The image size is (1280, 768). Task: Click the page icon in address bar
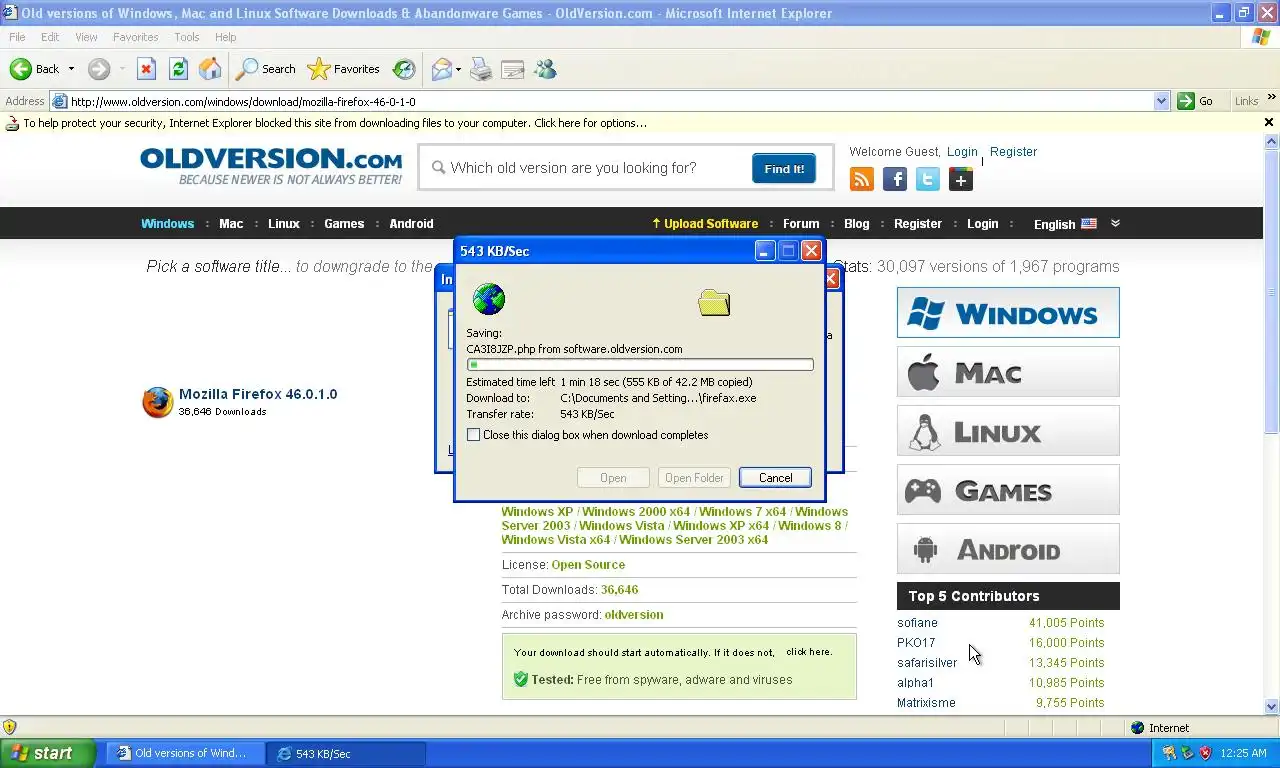pyautogui.click(x=60, y=101)
